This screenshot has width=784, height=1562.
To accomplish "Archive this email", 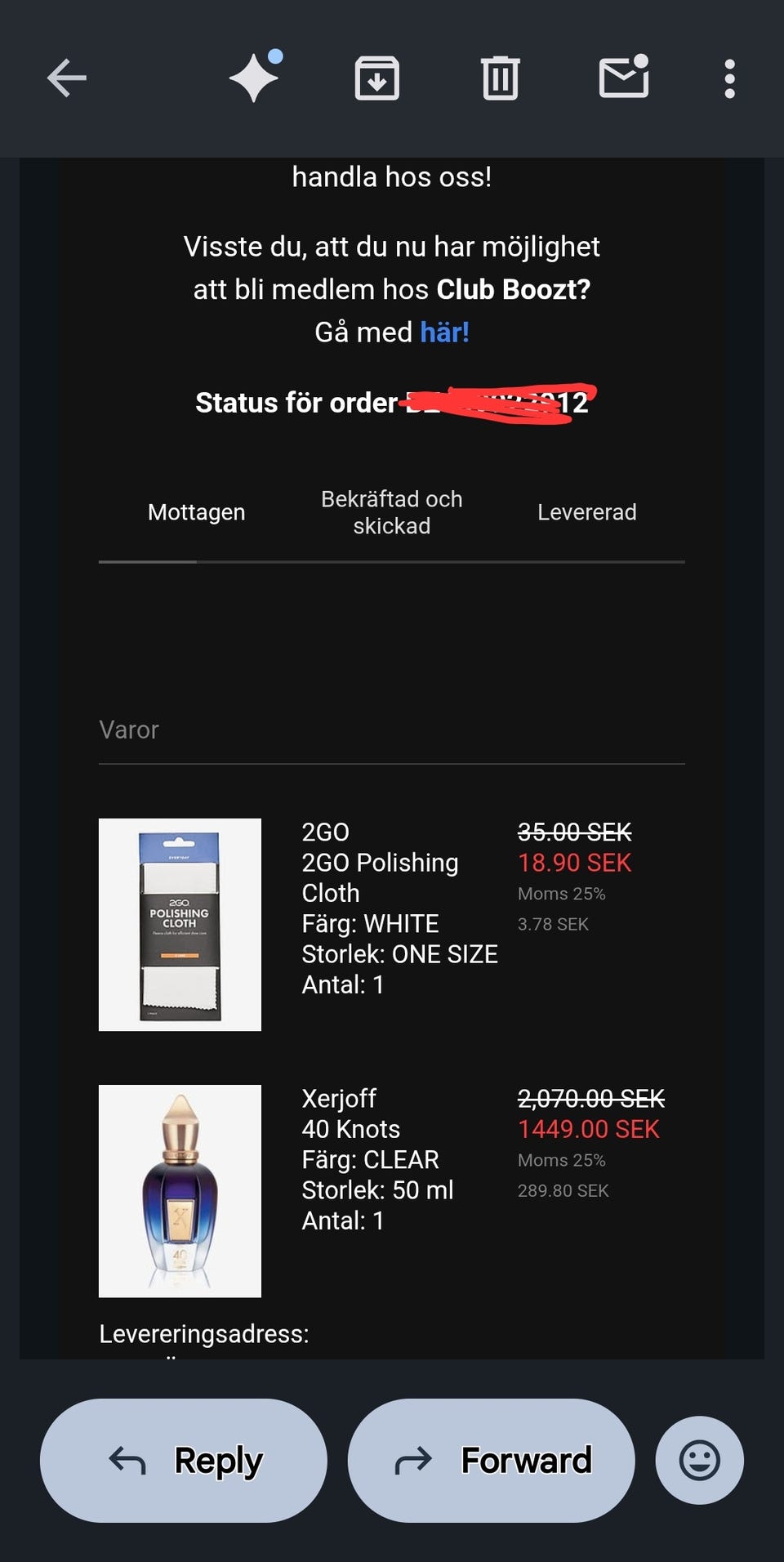I will (x=376, y=78).
